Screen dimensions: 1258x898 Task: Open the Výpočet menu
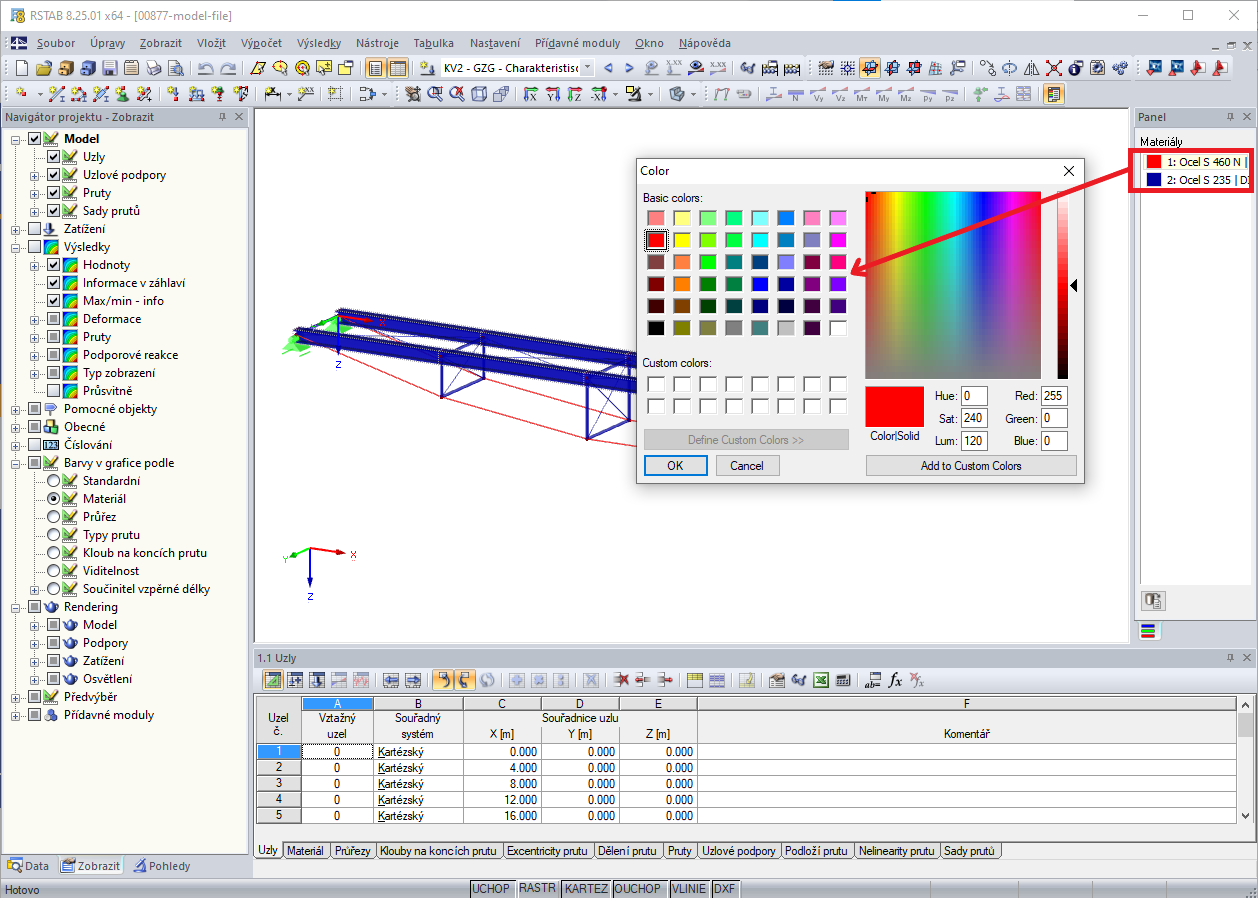point(261,43)
